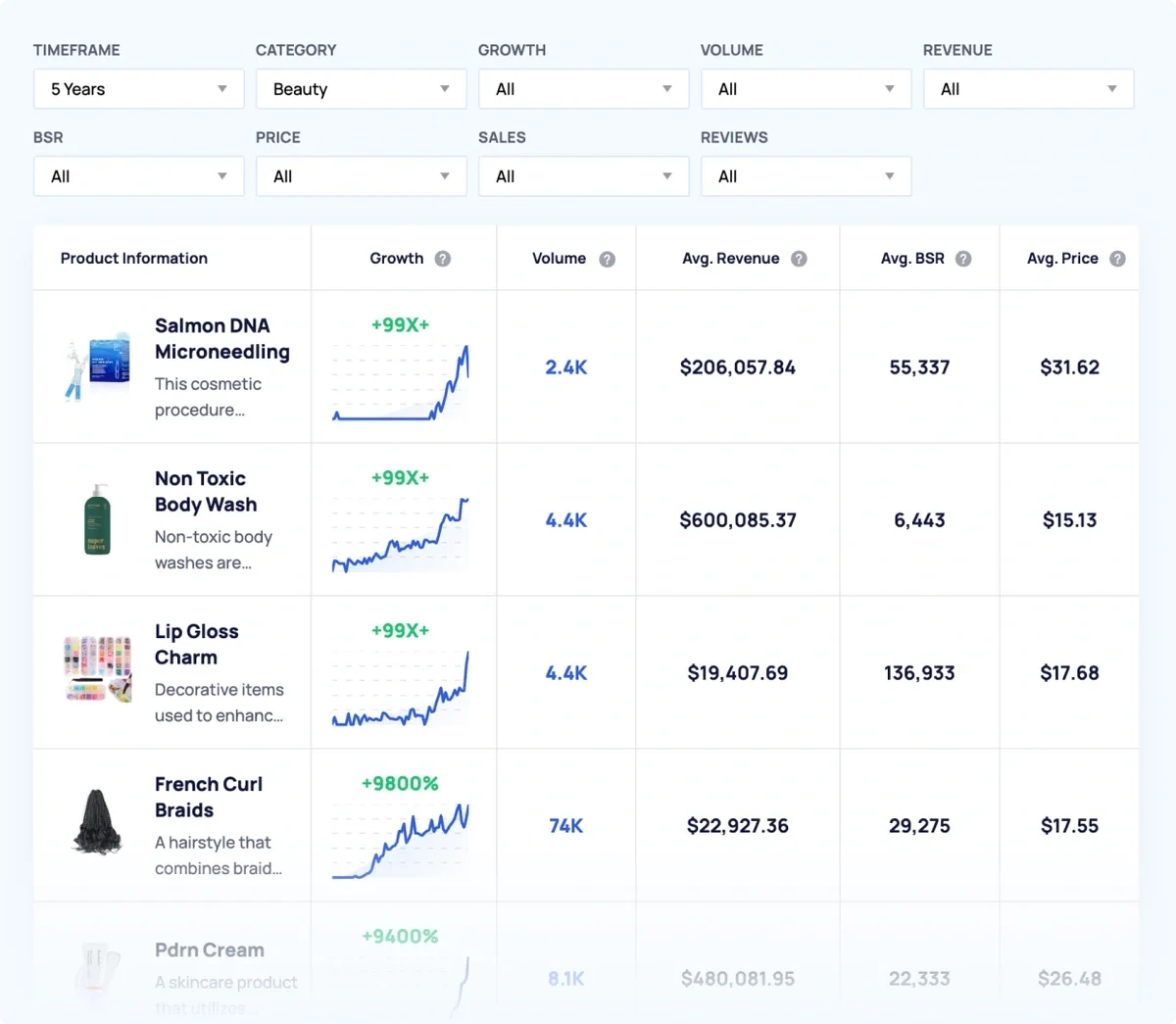Open the Timeframe dropdown set to 5 Years
1176x1024 pixels.
pyautogui.click(x=138, y=89)
